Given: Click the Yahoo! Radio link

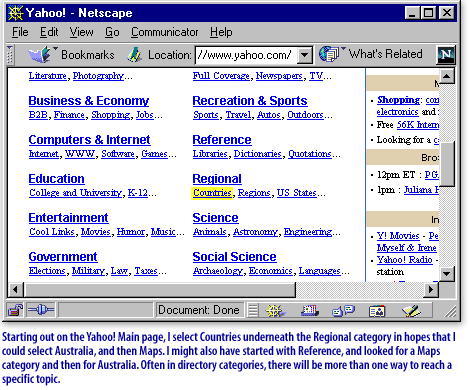Looking at the screenshot, I should [405, 260].
